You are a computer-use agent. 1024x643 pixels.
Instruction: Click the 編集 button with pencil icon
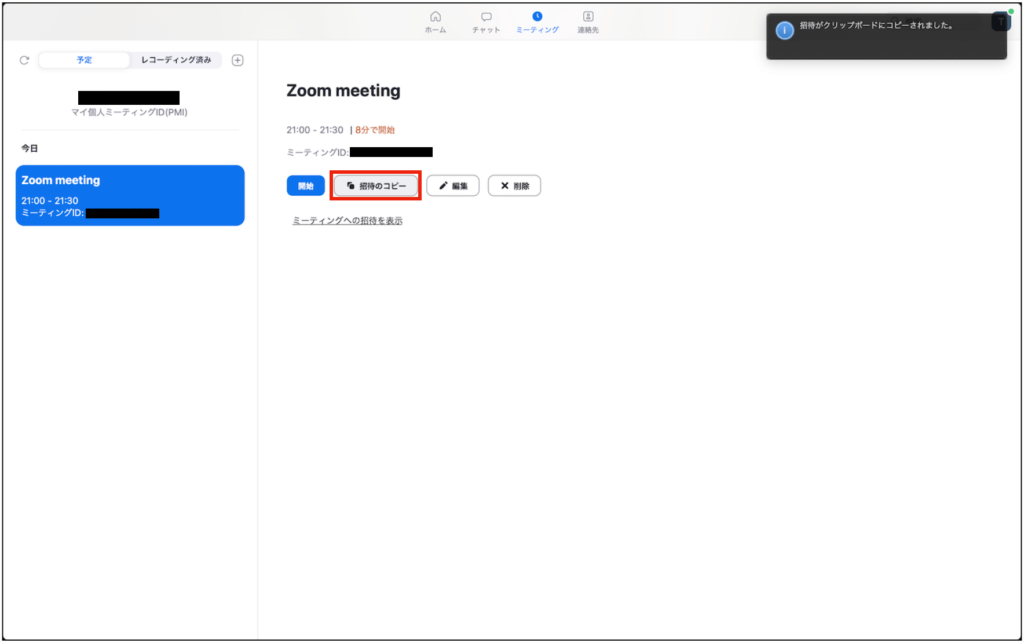tap(453, 186)
